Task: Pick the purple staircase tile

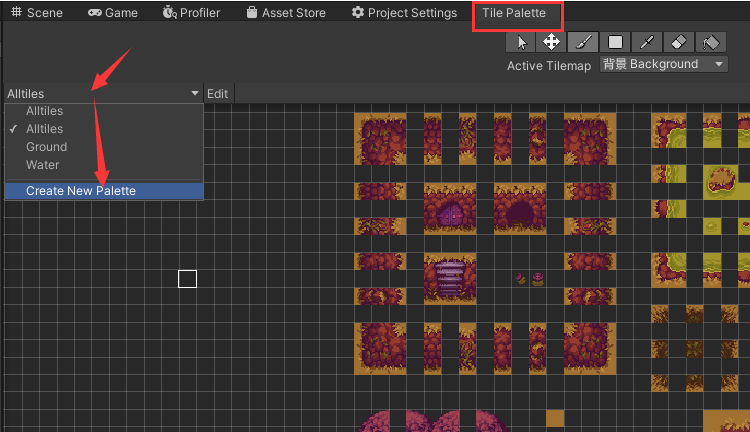Action: pyautogui.click(x=450, y=279)
